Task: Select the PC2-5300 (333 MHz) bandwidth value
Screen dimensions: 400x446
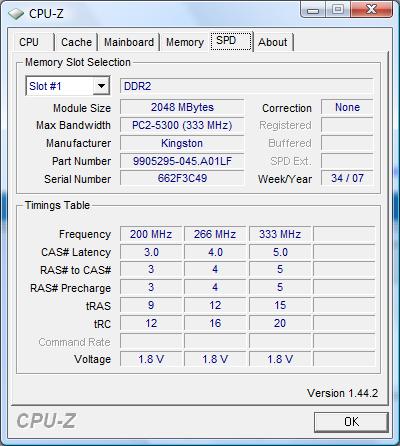Action: coord(182,125)
